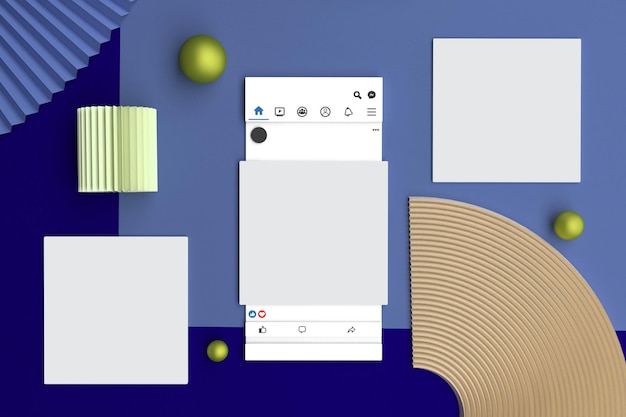
Task: Open the Watch video tab icon
Action: (280, 111)
